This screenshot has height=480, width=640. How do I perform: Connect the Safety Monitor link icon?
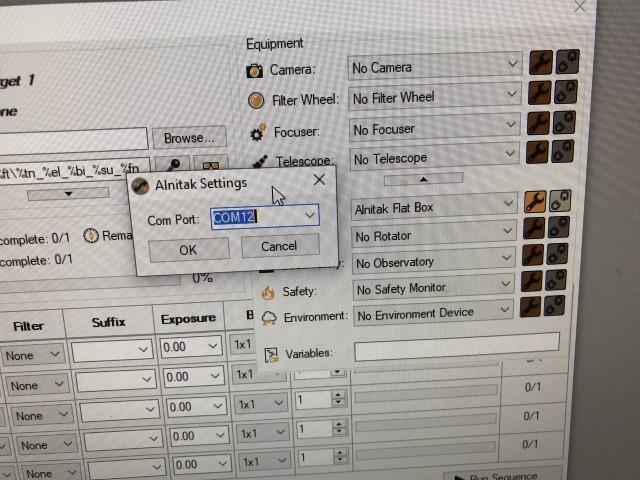click(x=556, y=280)
